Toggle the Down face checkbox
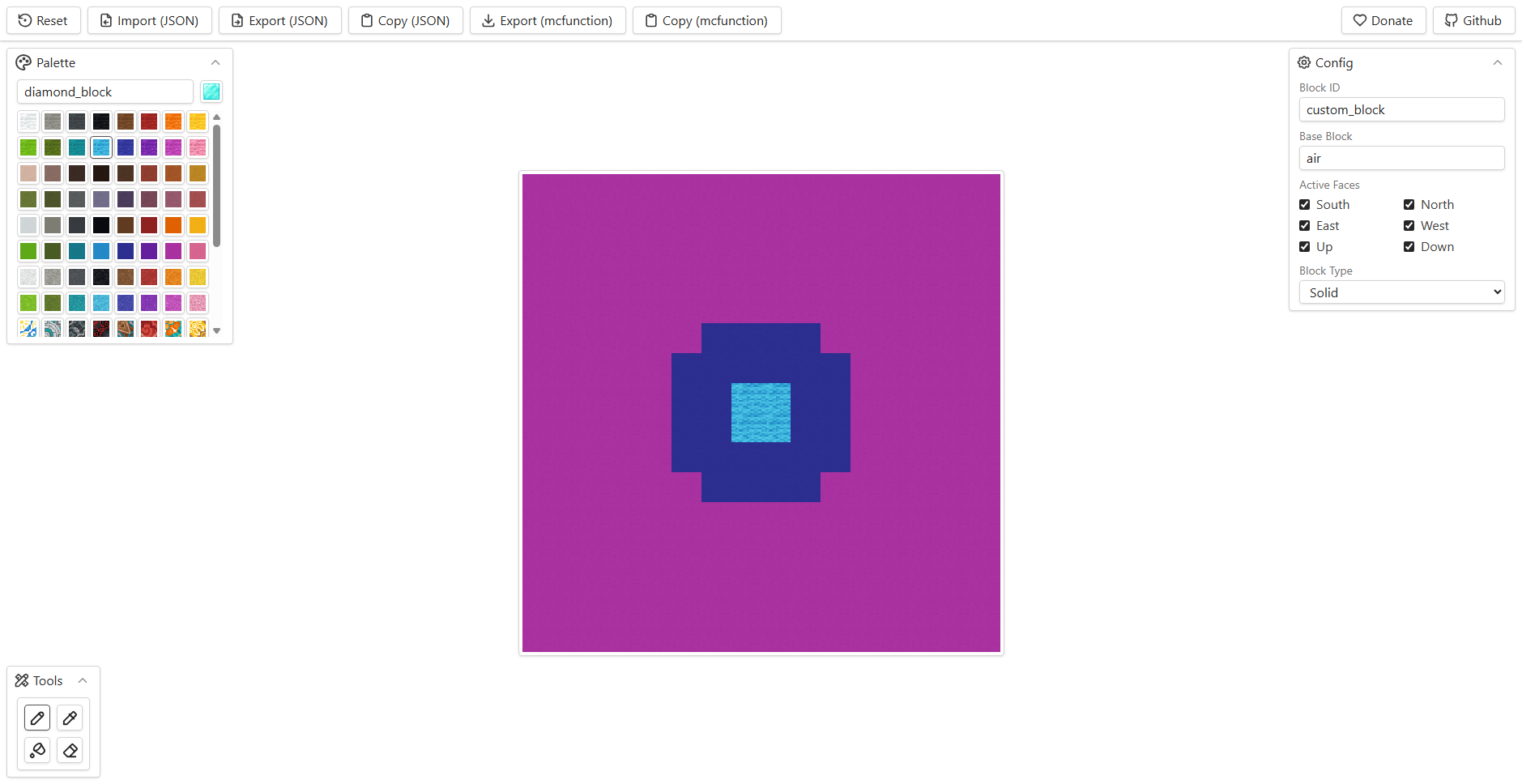The image size is (1522, 784). point(1409,246)
